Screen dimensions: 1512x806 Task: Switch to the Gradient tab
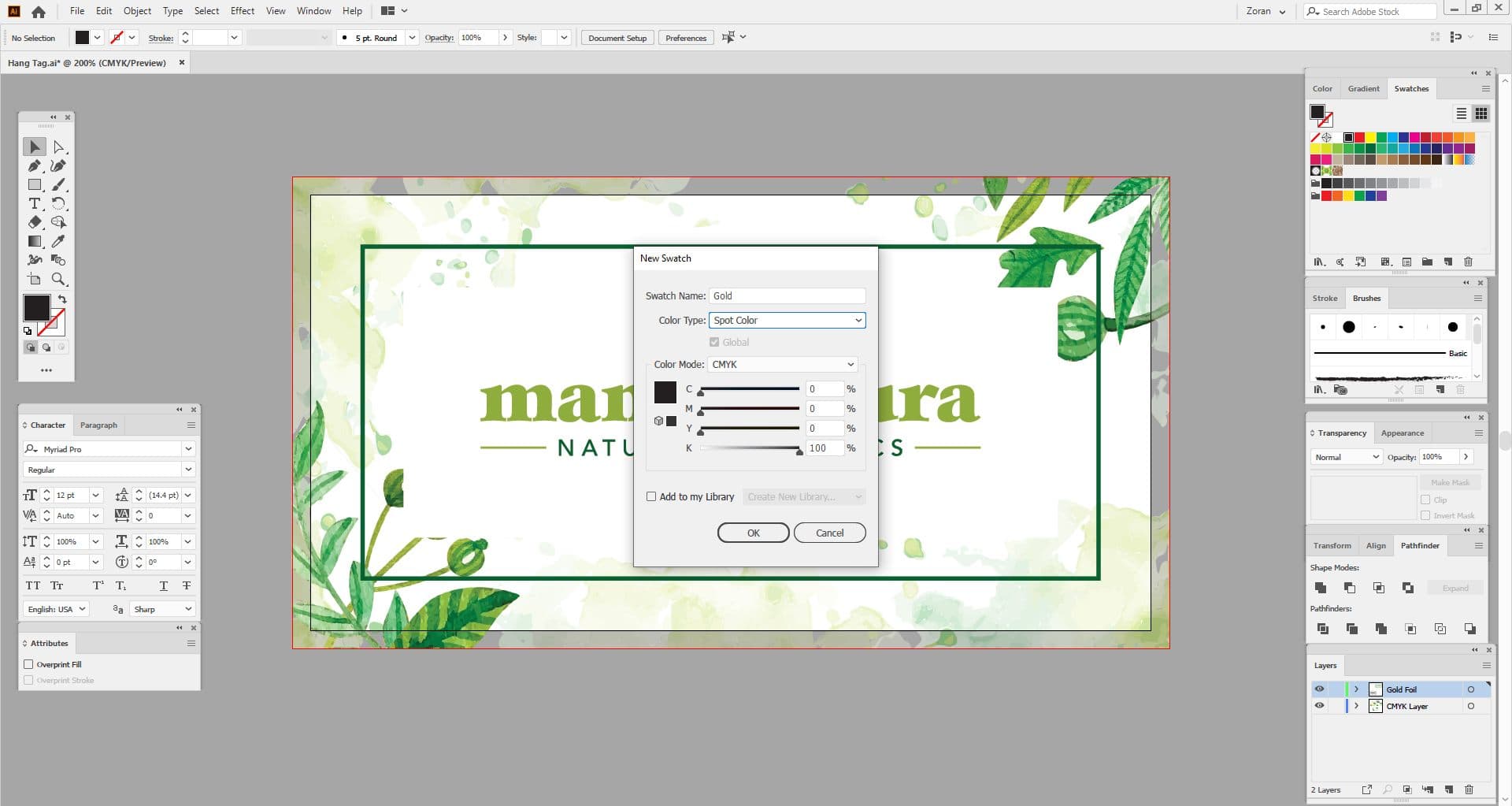click(x=1363, y=88)
